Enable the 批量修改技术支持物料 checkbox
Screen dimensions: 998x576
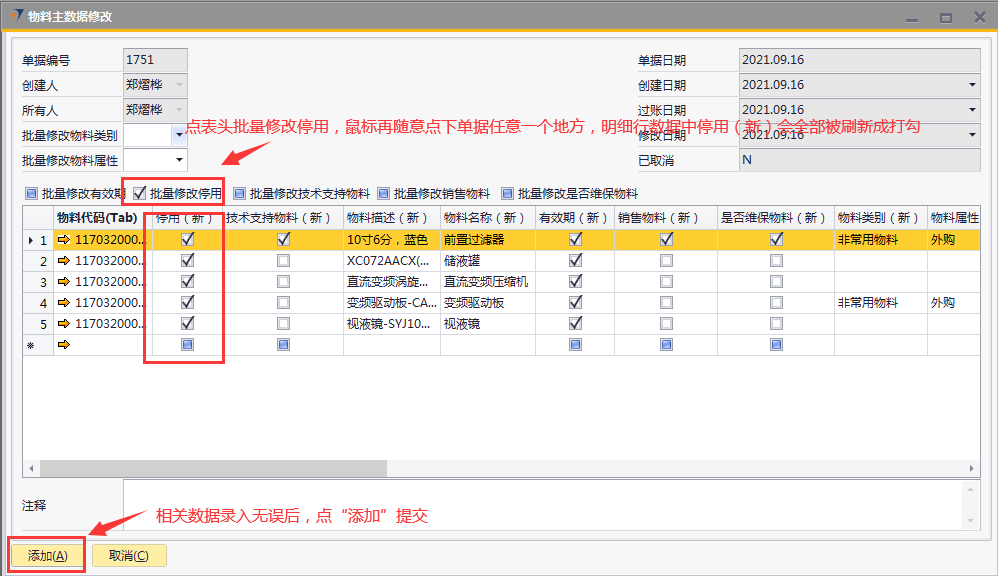(240, 194)
